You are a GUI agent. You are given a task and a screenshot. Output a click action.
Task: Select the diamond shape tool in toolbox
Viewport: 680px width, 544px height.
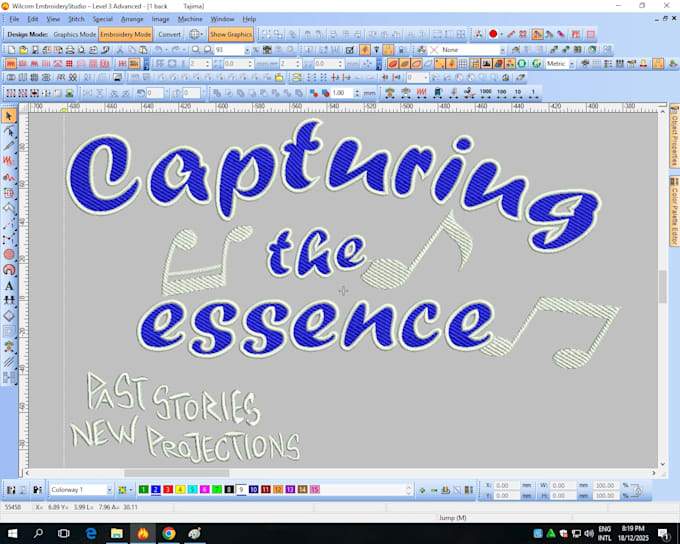(x=9, y=316)
